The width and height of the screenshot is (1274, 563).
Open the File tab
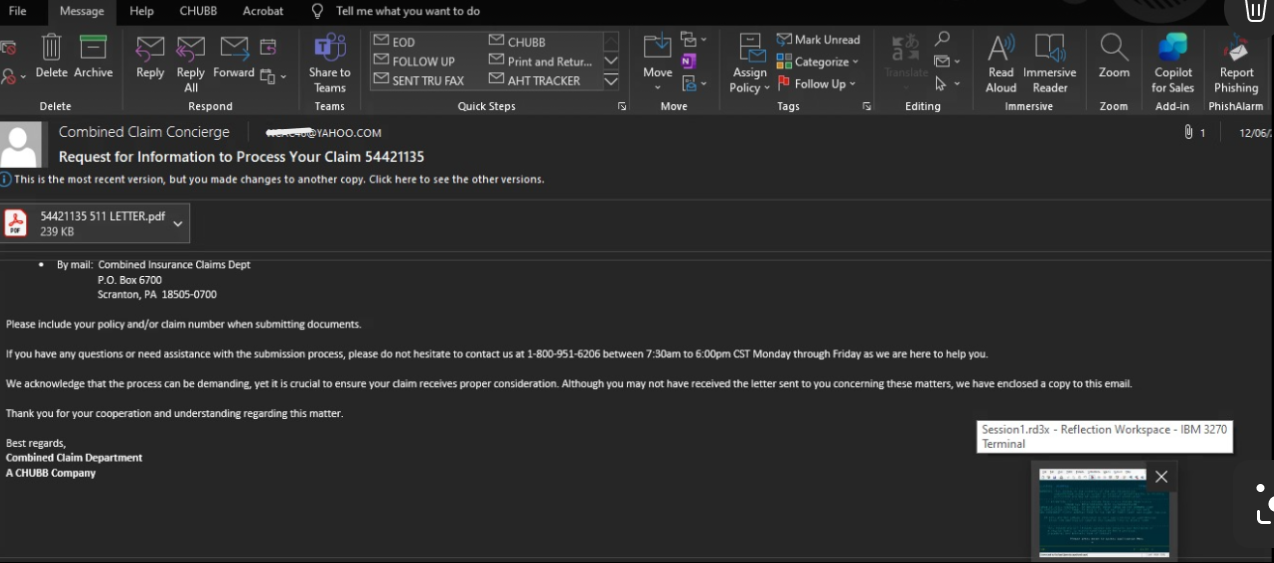click(x=18, y=11)
